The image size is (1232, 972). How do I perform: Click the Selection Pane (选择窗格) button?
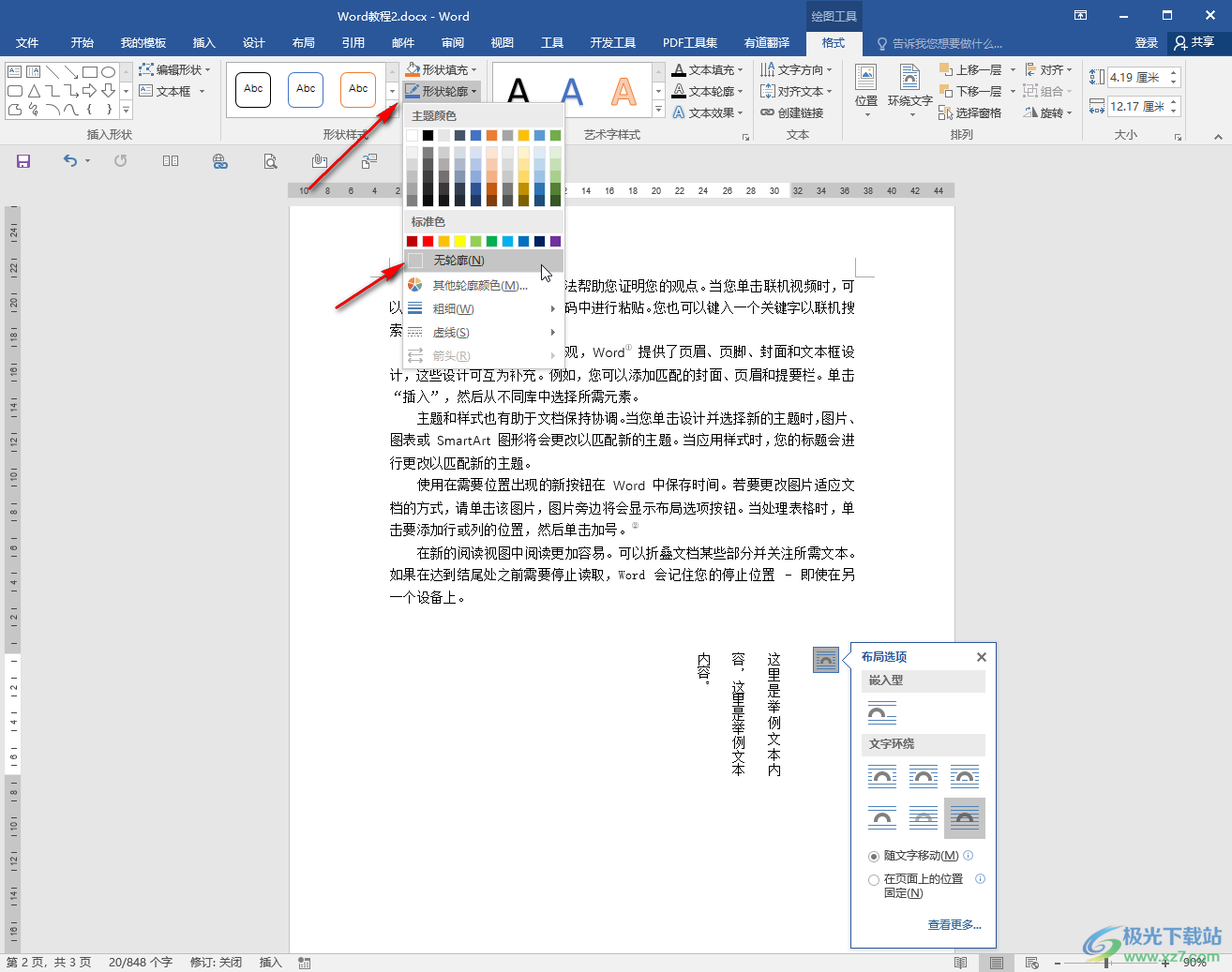[969, 112]
